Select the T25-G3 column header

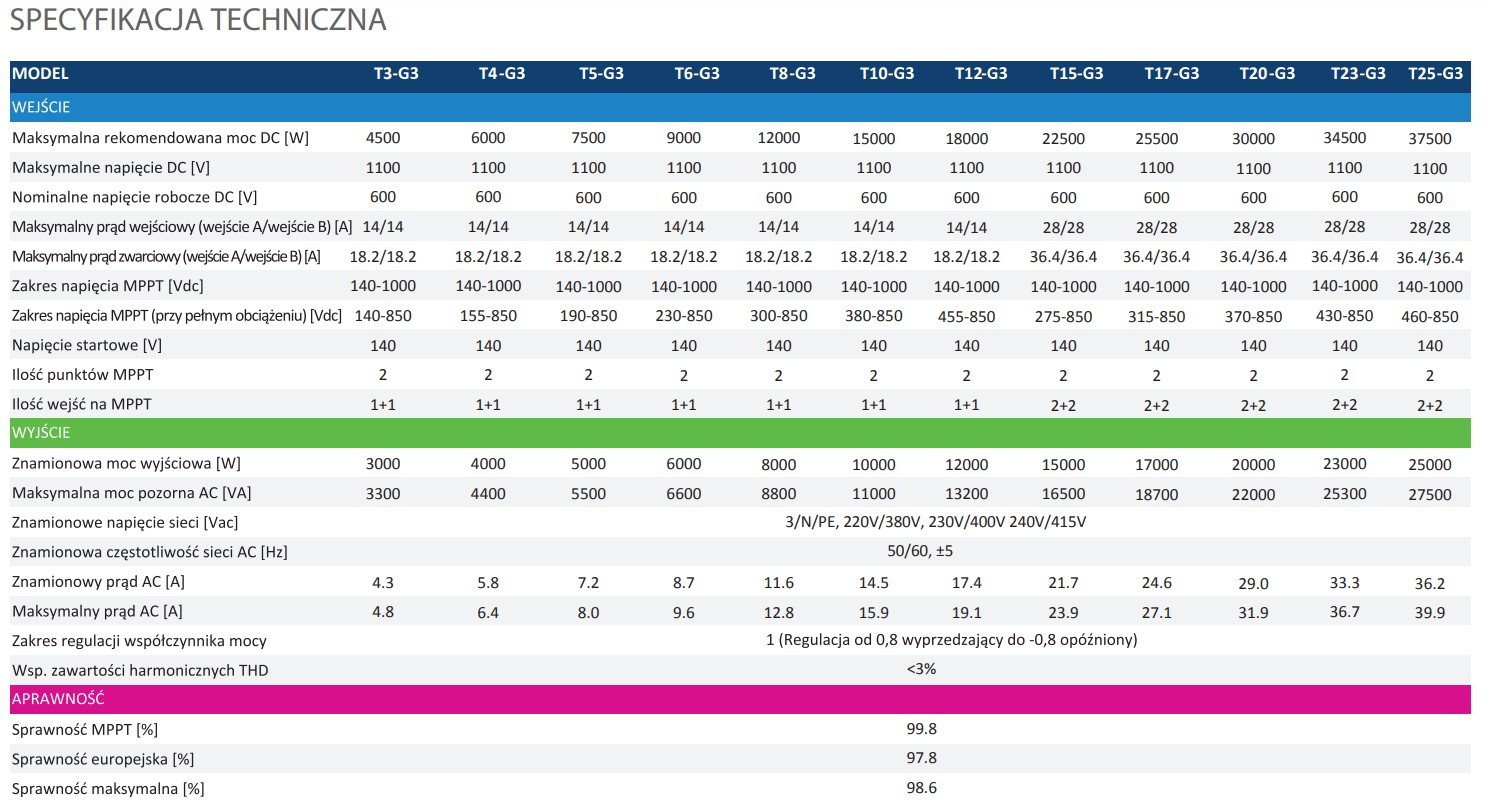(x=1435, y=74)
